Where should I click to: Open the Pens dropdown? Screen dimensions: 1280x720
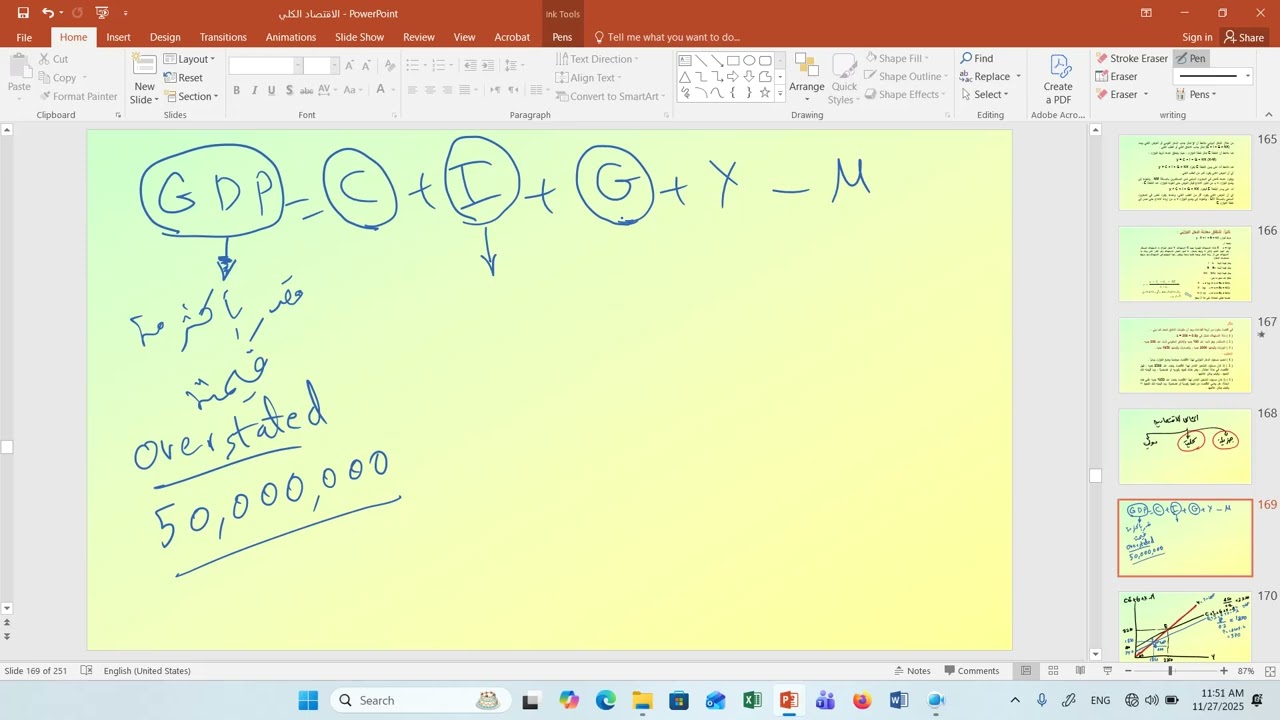point(1196,94)
